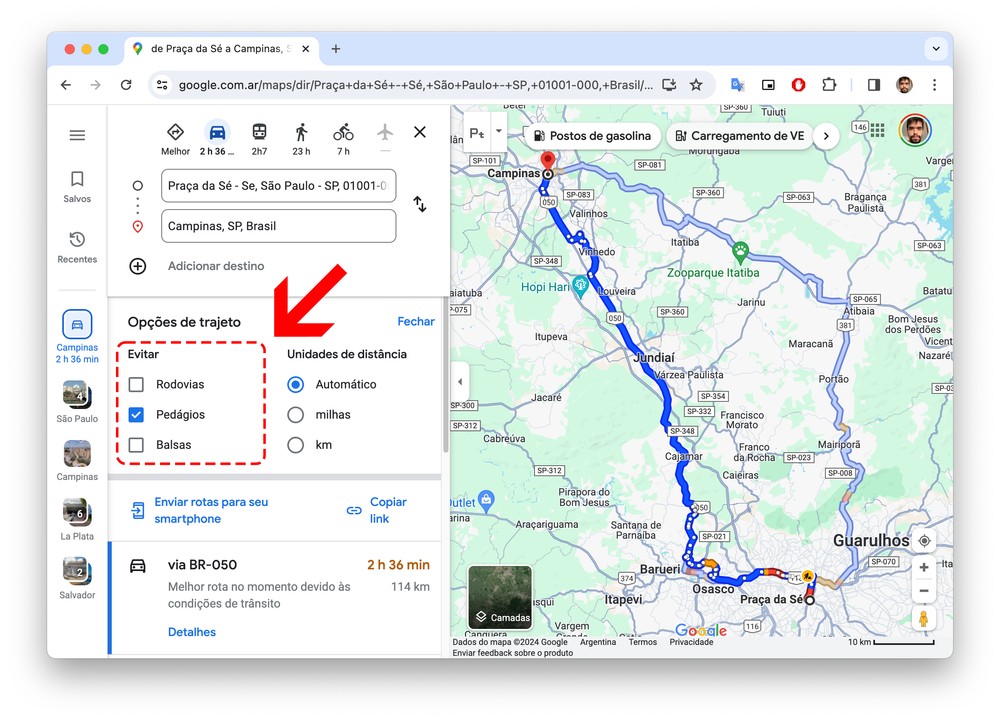The image size is (1000, 720).
Task: Close the directions panel
Action: [420, 132]
